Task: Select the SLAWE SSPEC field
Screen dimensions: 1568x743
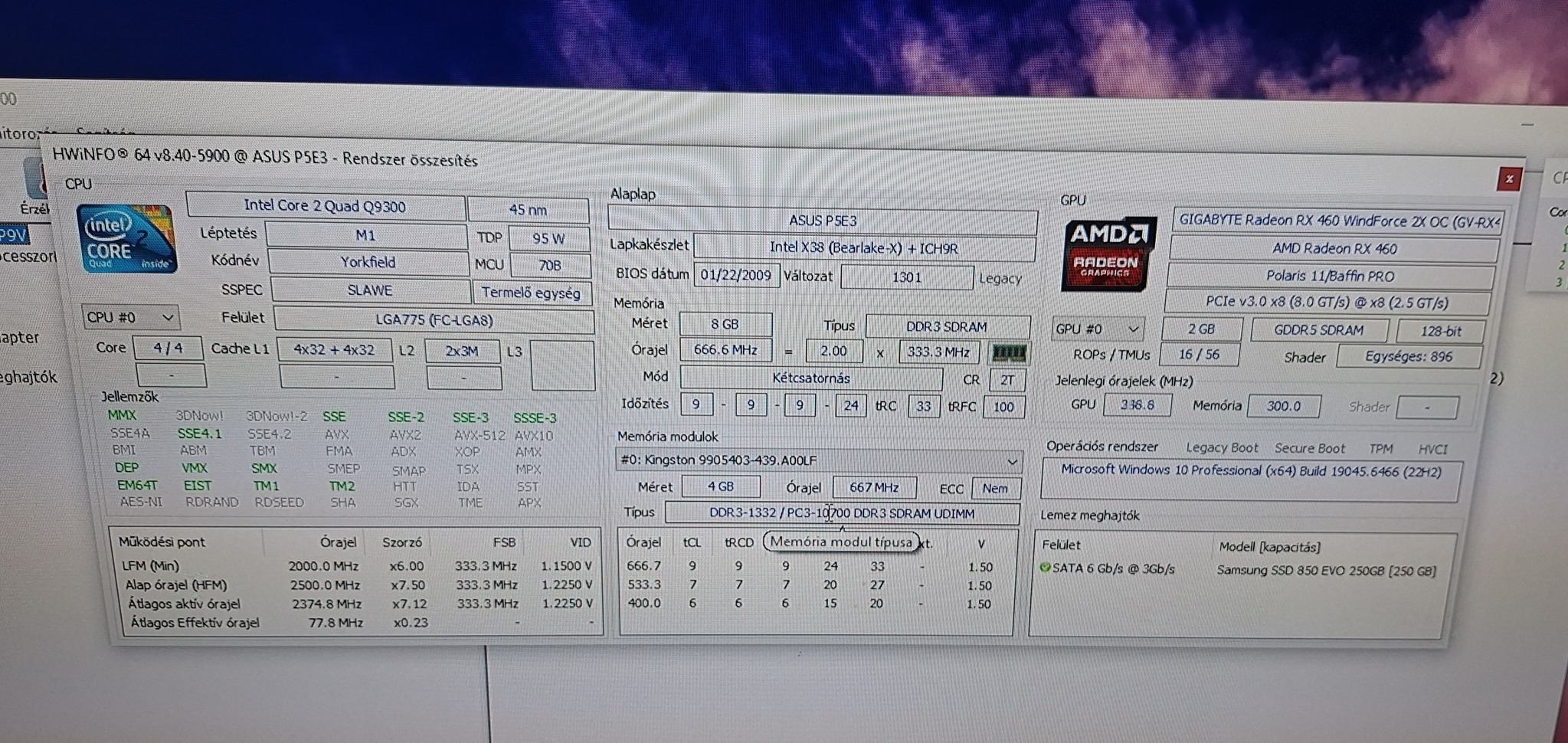Action: (371, 290)
